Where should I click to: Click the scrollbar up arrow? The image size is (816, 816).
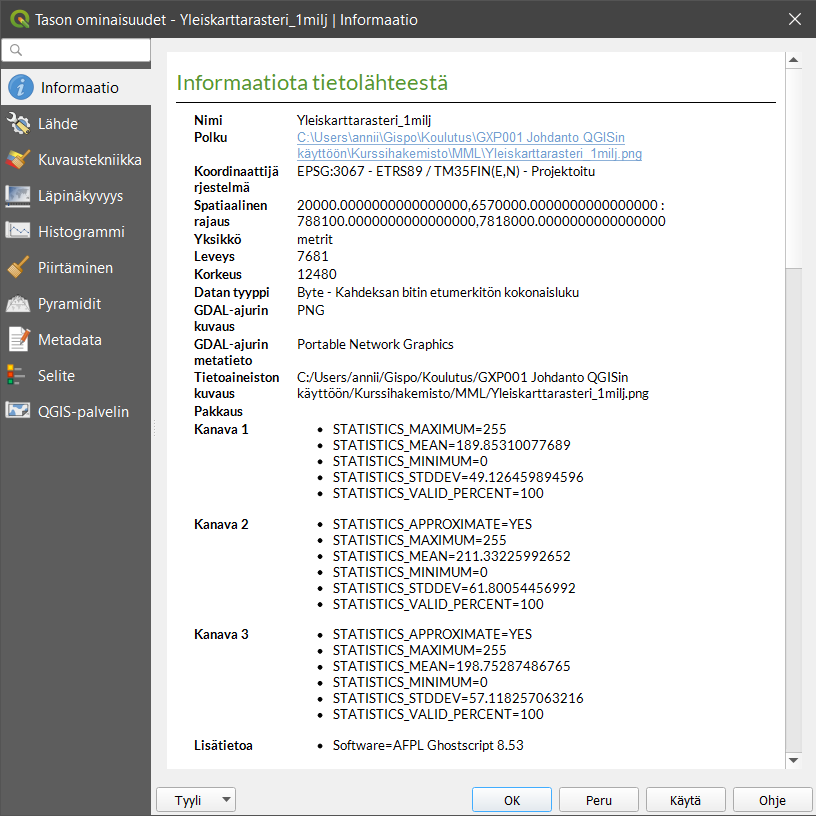(794, 61)
